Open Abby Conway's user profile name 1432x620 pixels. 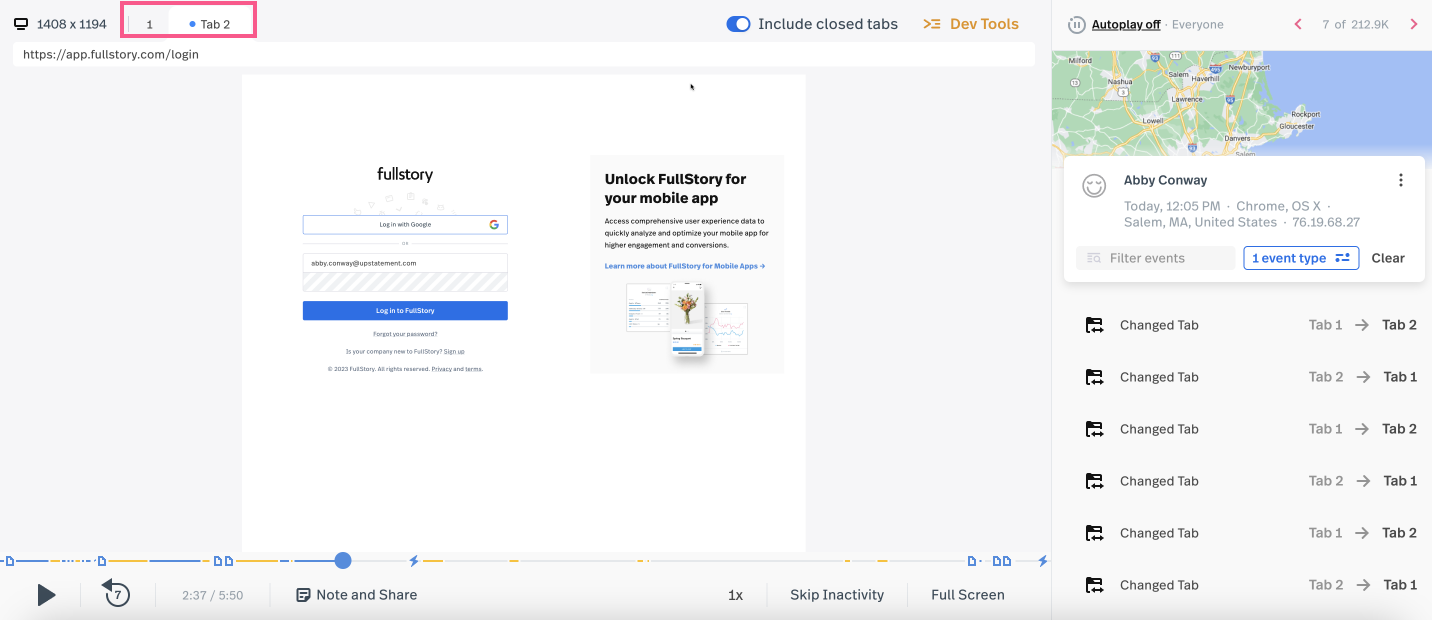(1165, 180)
